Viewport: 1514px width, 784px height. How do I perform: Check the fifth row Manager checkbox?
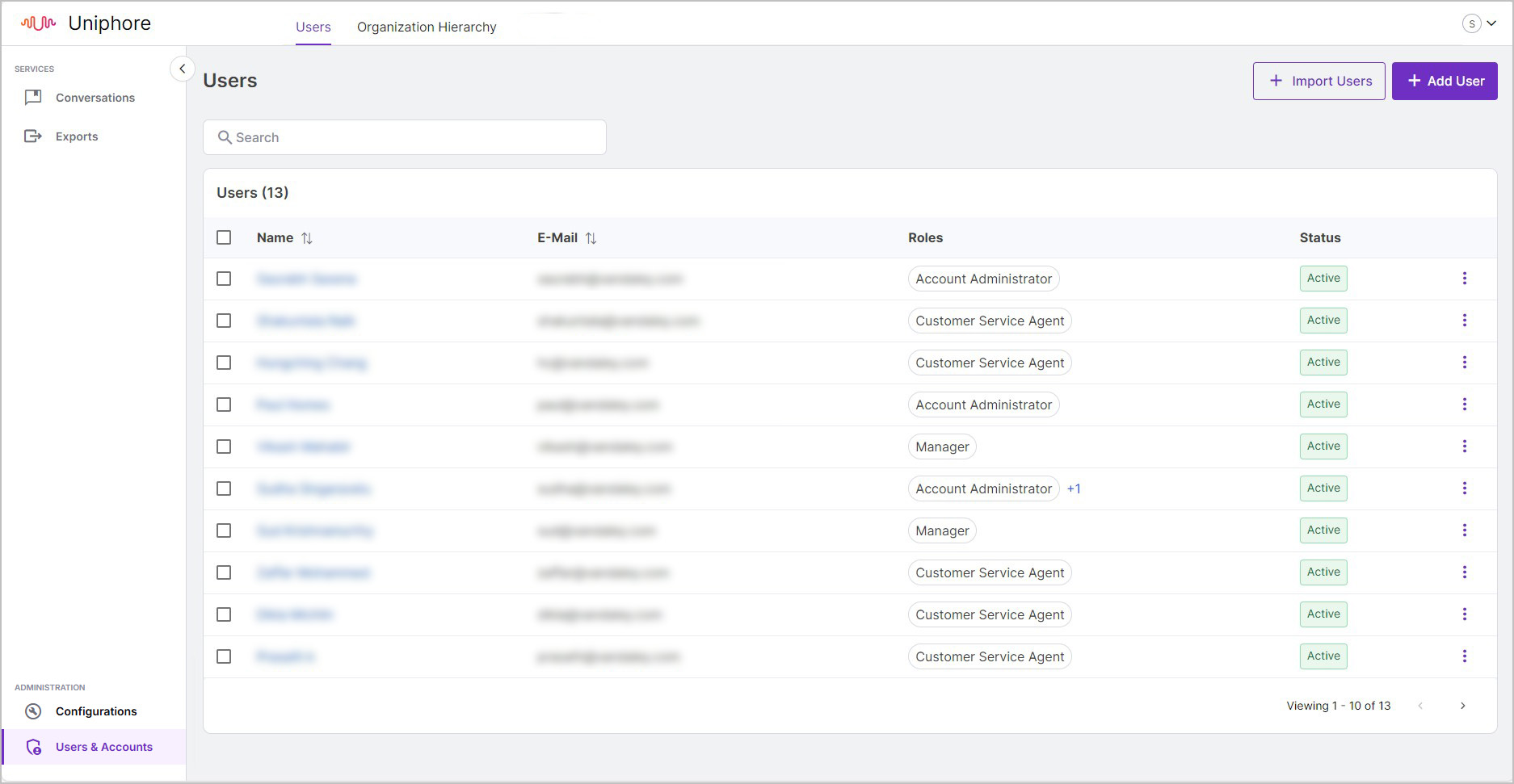click(x=224, y=447)
